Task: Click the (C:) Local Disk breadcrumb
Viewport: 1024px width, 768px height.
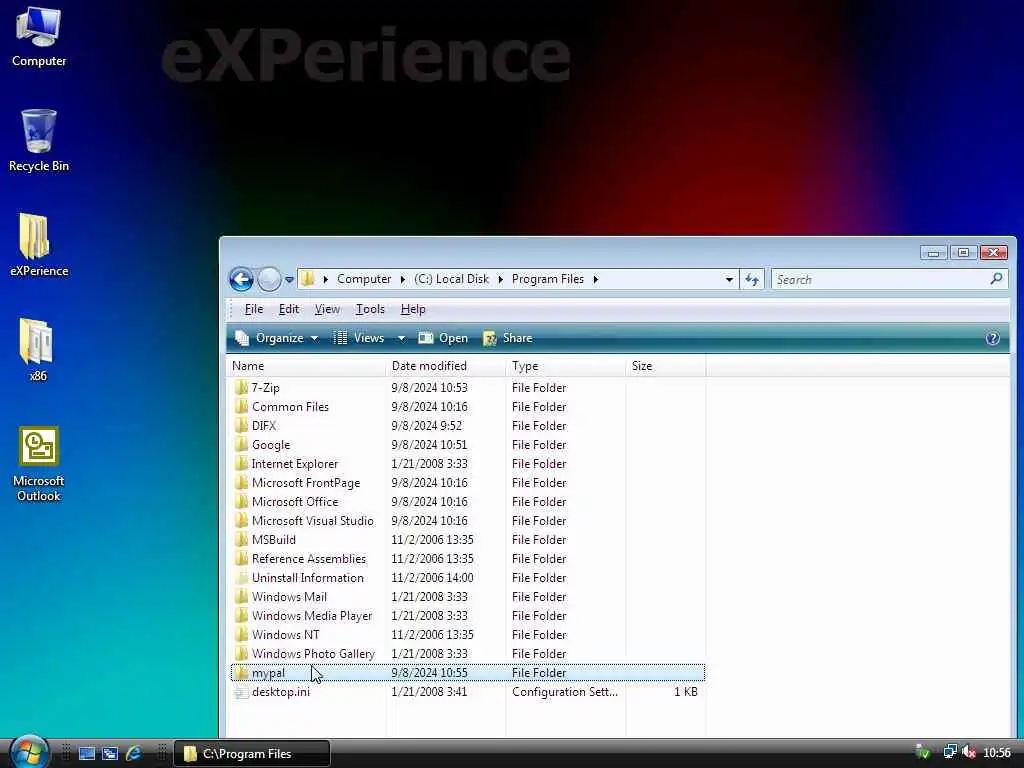Action: [451, 279]
